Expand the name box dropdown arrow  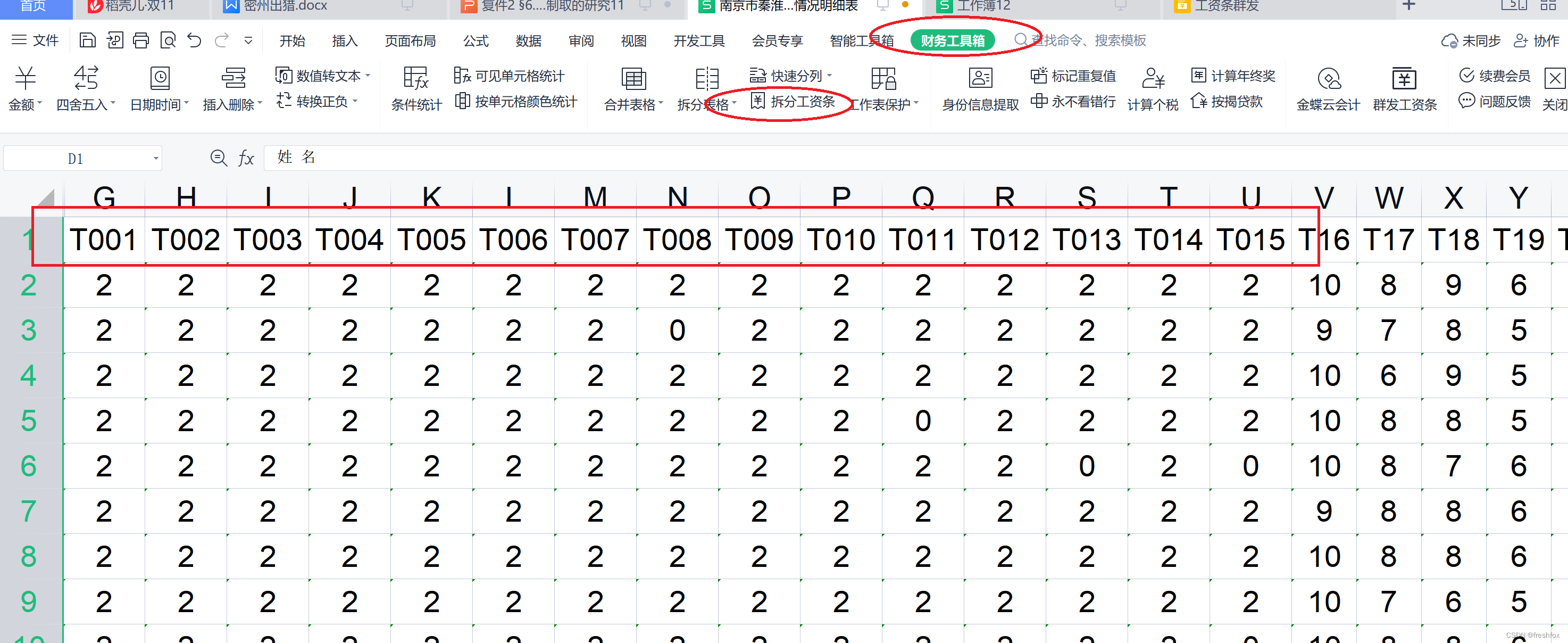pyautogui.click(x=156, y=159)
